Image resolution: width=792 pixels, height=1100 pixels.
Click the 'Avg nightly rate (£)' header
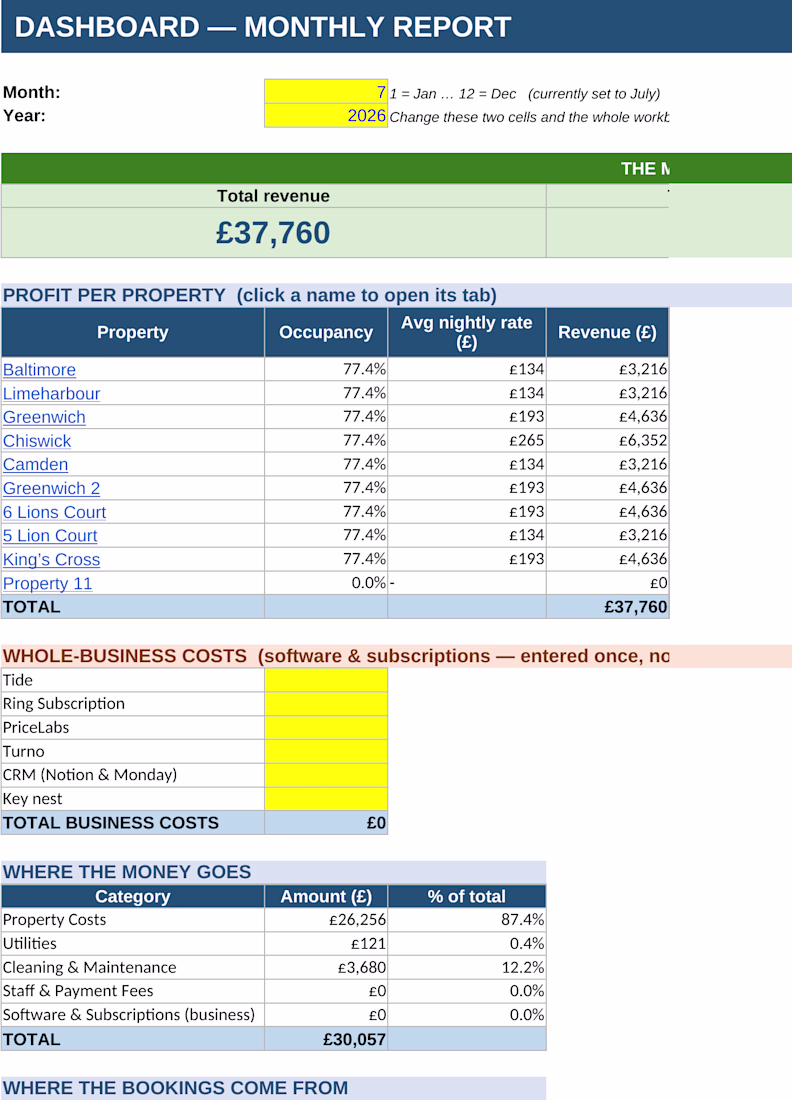(x=467, y=333)
